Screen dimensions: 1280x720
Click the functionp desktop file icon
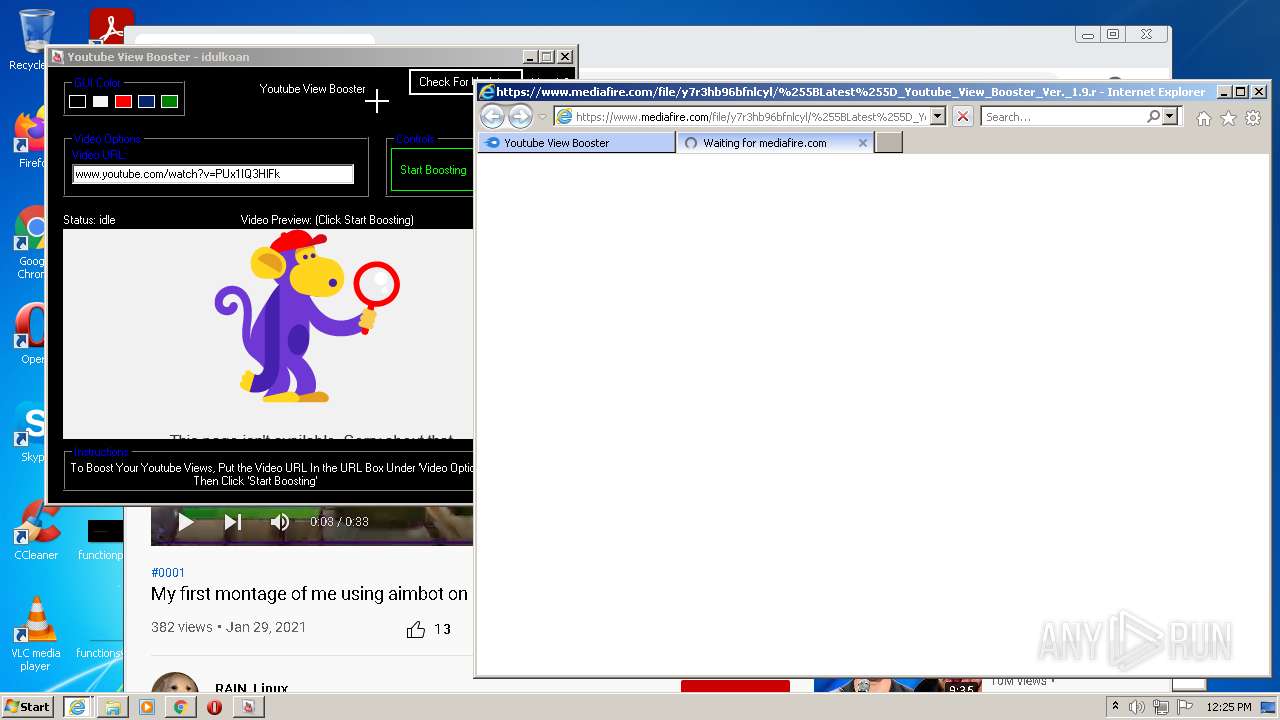pyautogui.click(x=104, y=538)
